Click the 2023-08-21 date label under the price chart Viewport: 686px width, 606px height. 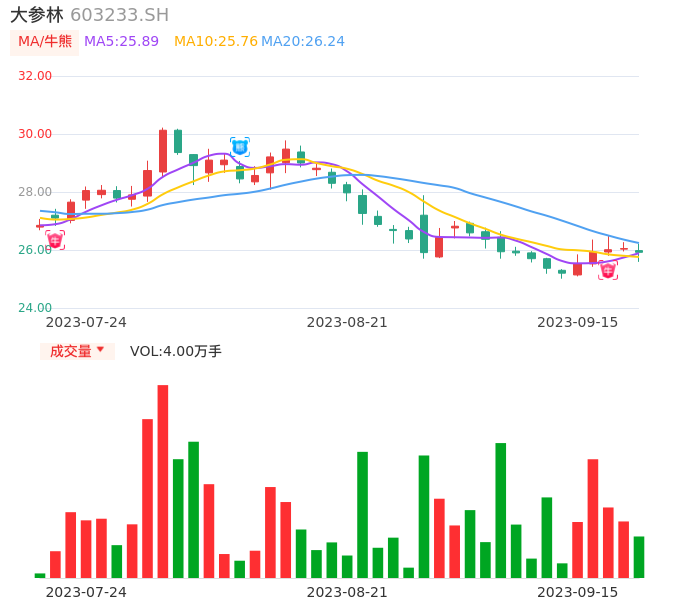click(x=347, y=322)
